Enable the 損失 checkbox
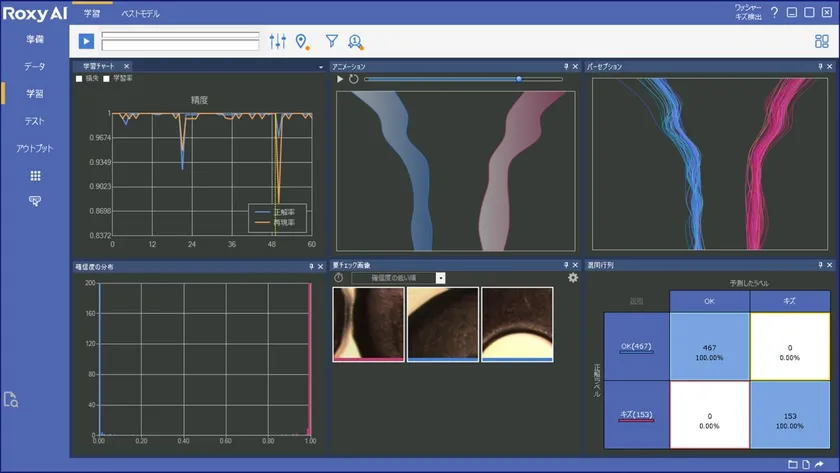840x473 pixels. click(x=80, y=78)
